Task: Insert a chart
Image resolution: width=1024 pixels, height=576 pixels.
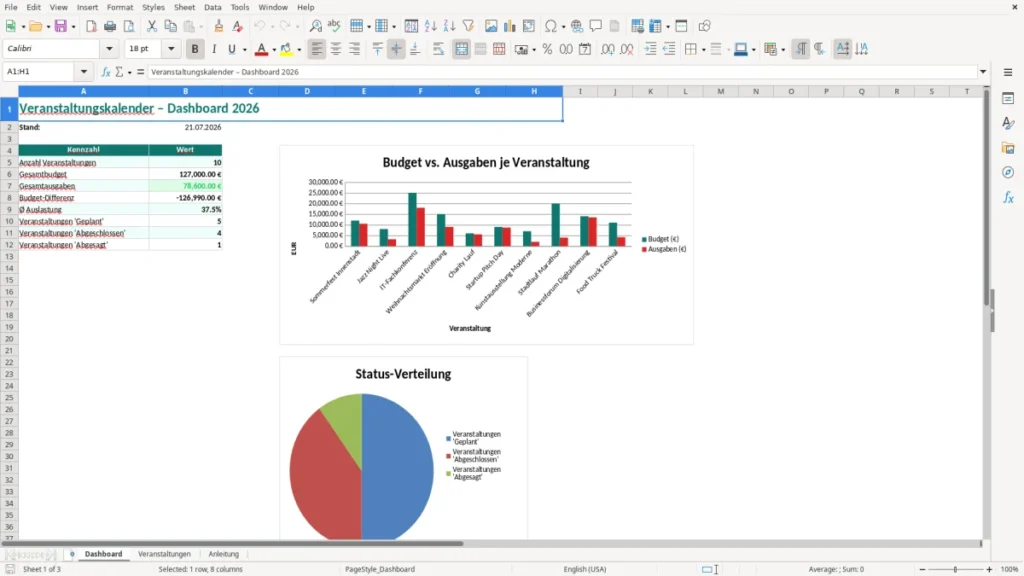Action: [510, 26]
